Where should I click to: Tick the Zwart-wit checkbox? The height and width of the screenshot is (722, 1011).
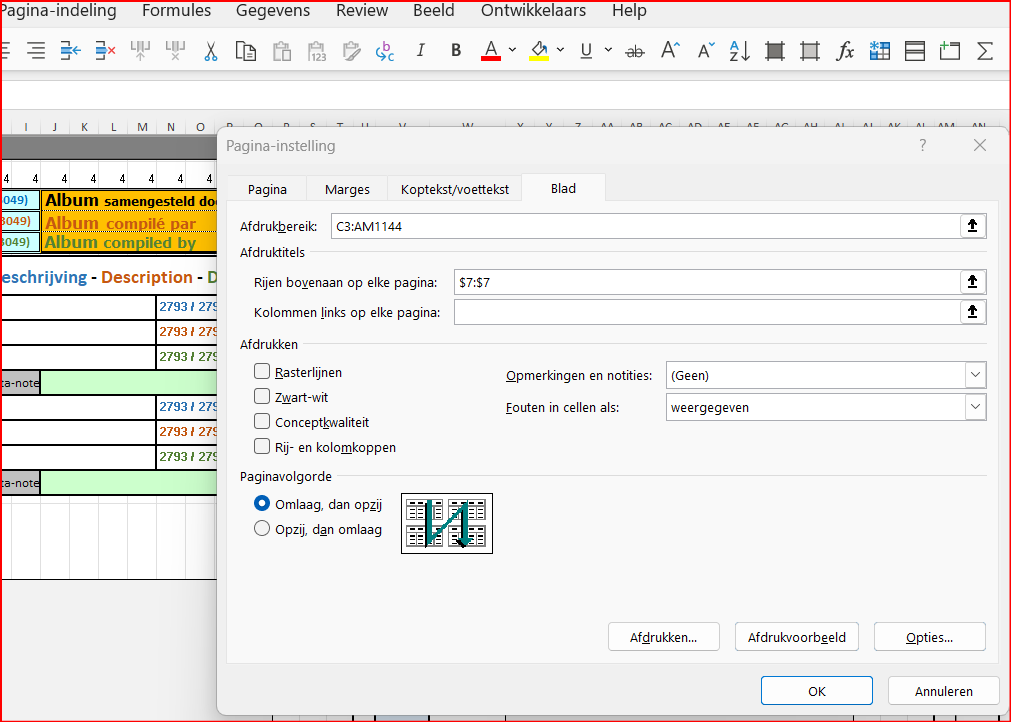click(x=262, y=396)
